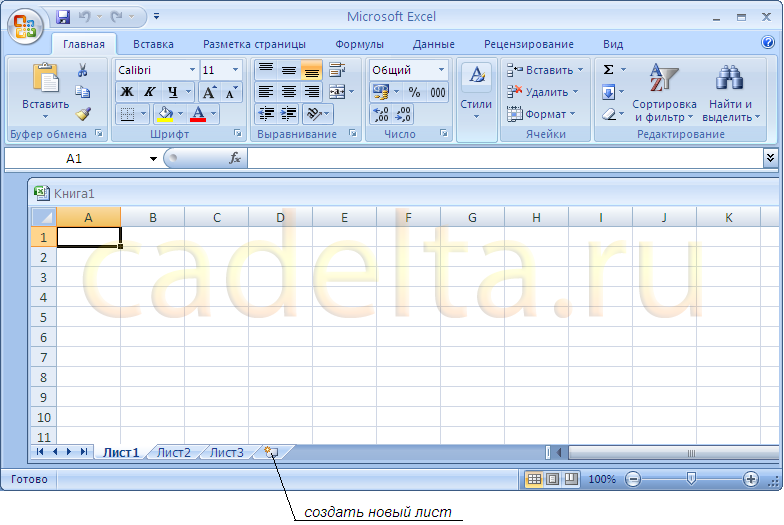Expand the formula bar
The height and width of the screenshot is (525, 784).
tap(770, 158)
